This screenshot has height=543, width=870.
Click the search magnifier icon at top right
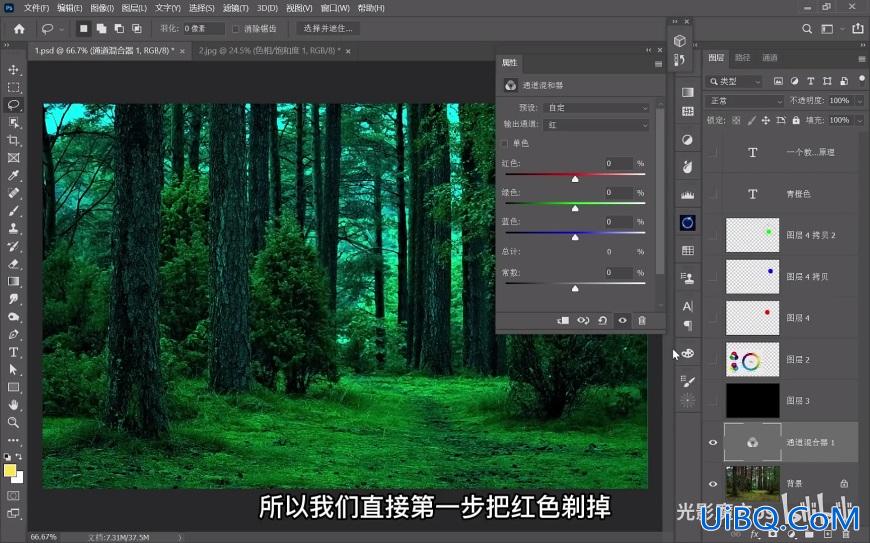807,29
